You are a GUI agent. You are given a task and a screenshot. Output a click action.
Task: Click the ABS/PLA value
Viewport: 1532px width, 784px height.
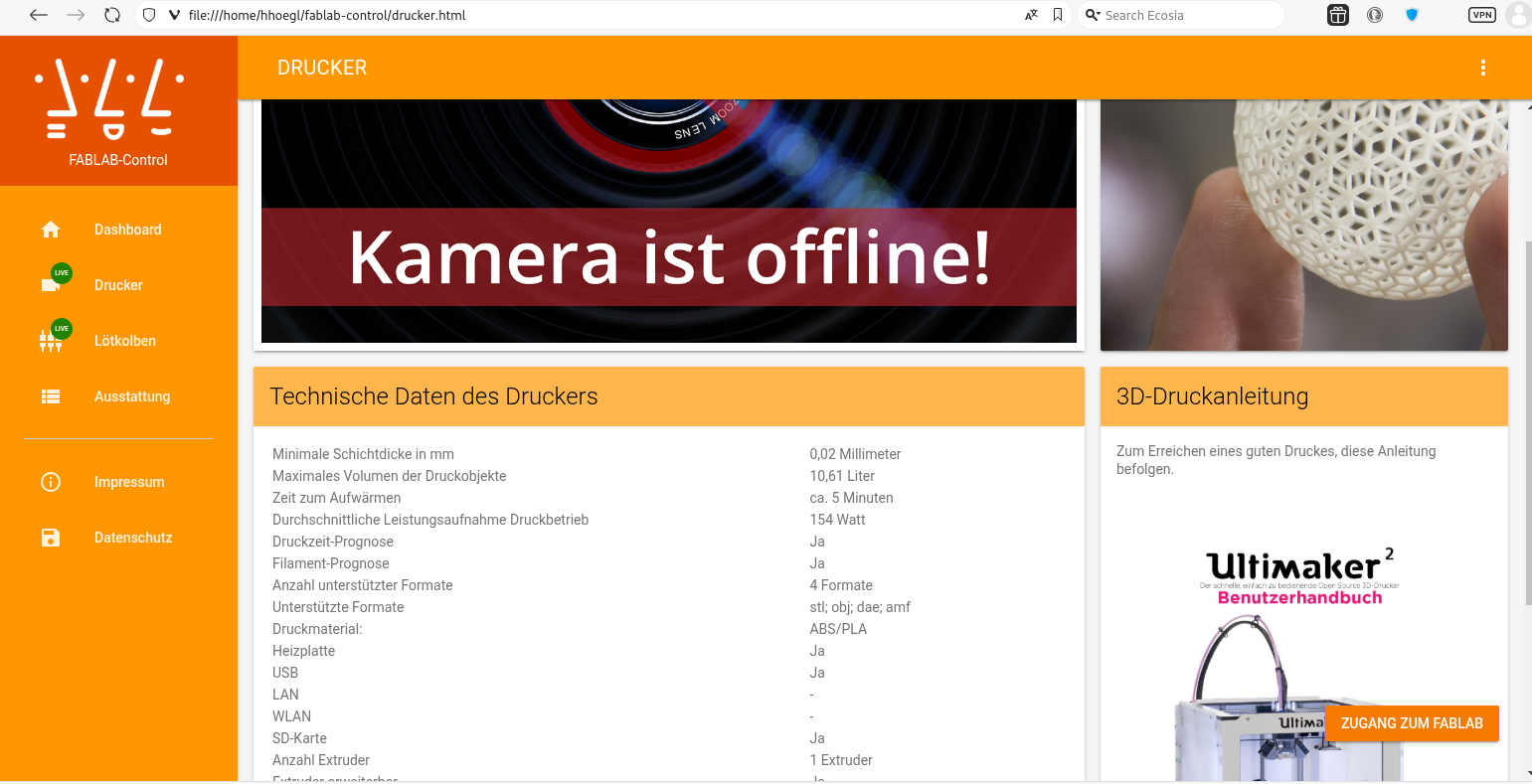838,629
